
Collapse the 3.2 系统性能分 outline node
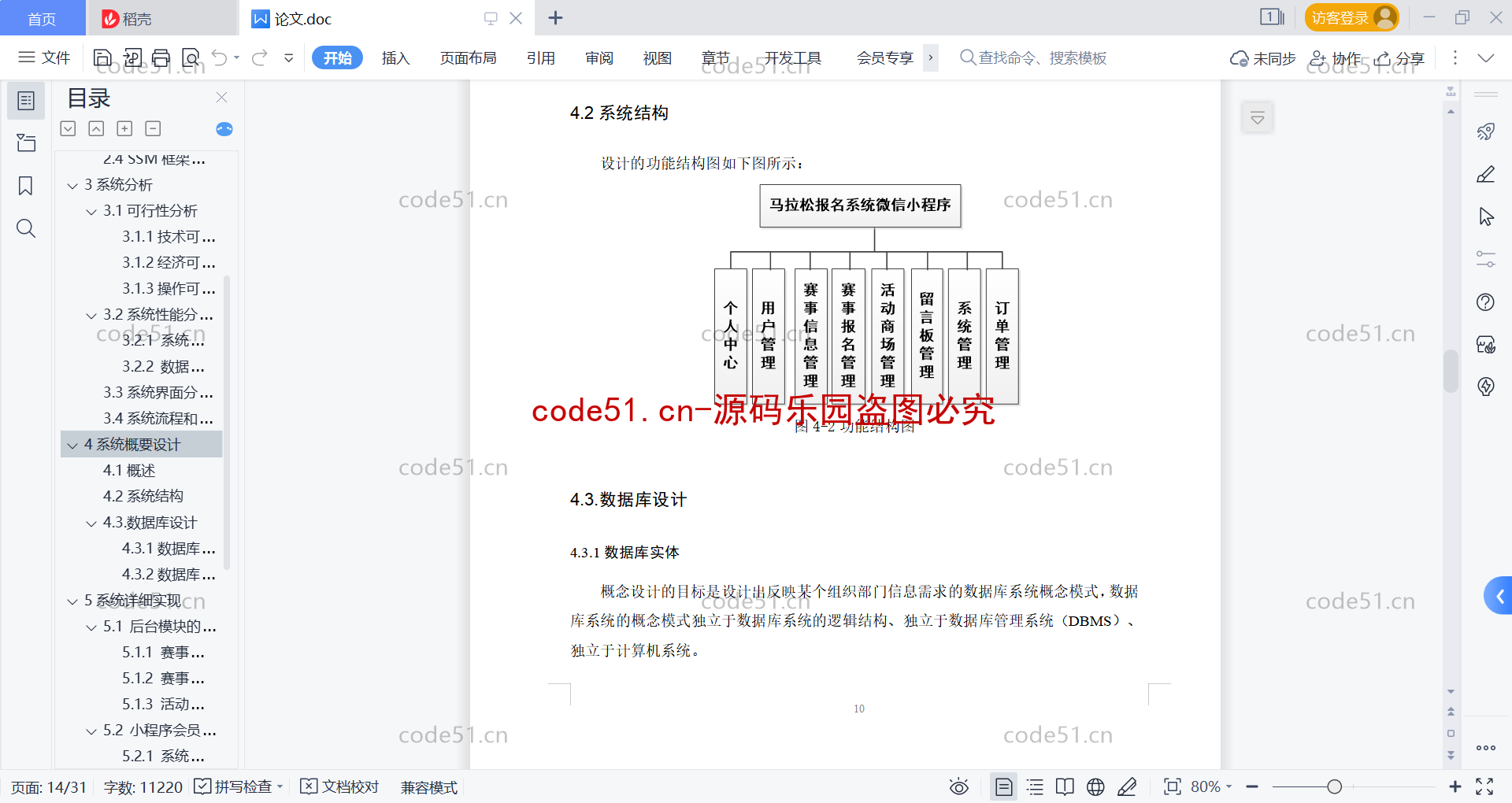91,315
